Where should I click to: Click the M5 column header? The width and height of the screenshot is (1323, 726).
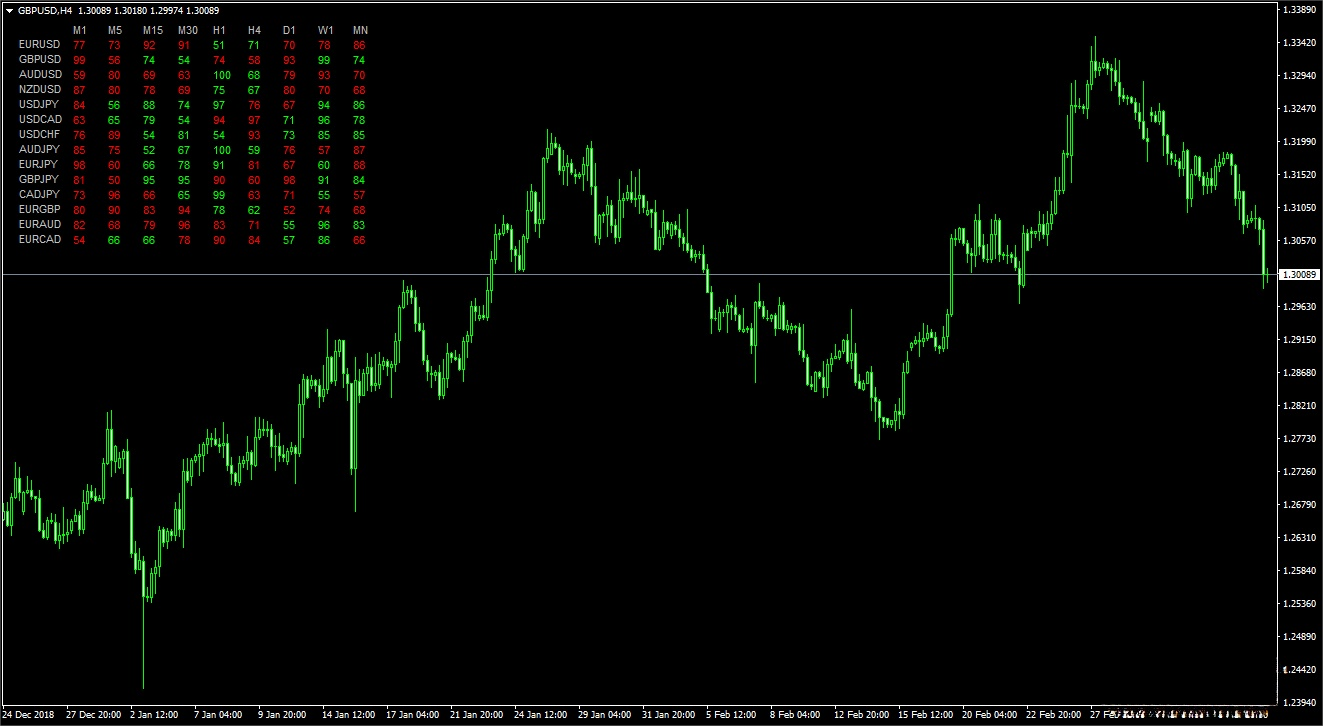115,30
